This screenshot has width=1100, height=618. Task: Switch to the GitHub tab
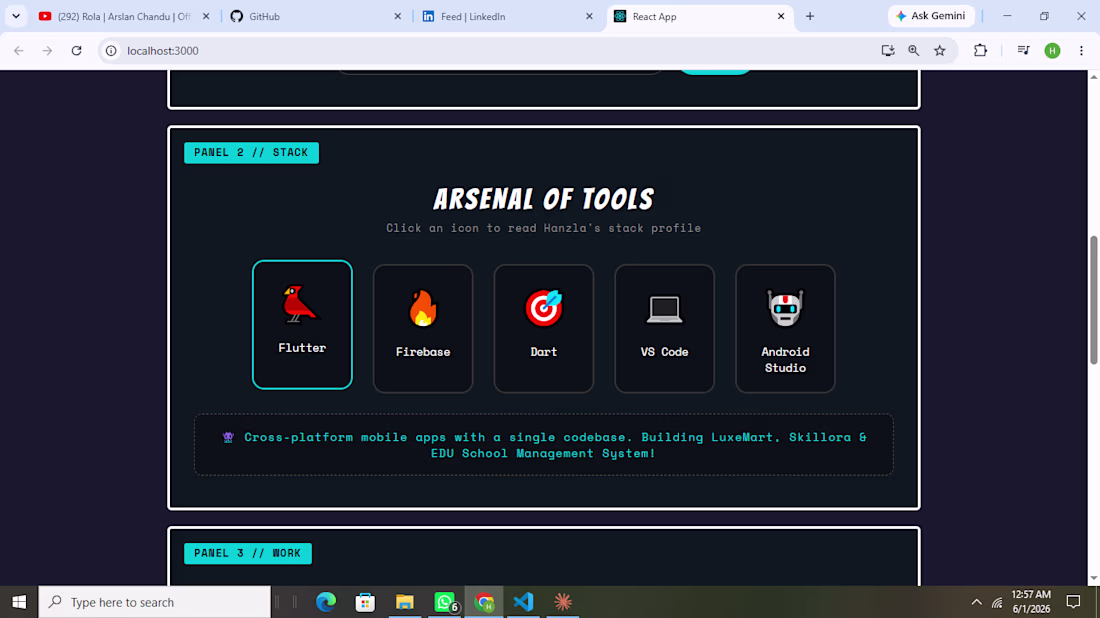[316, 16]
